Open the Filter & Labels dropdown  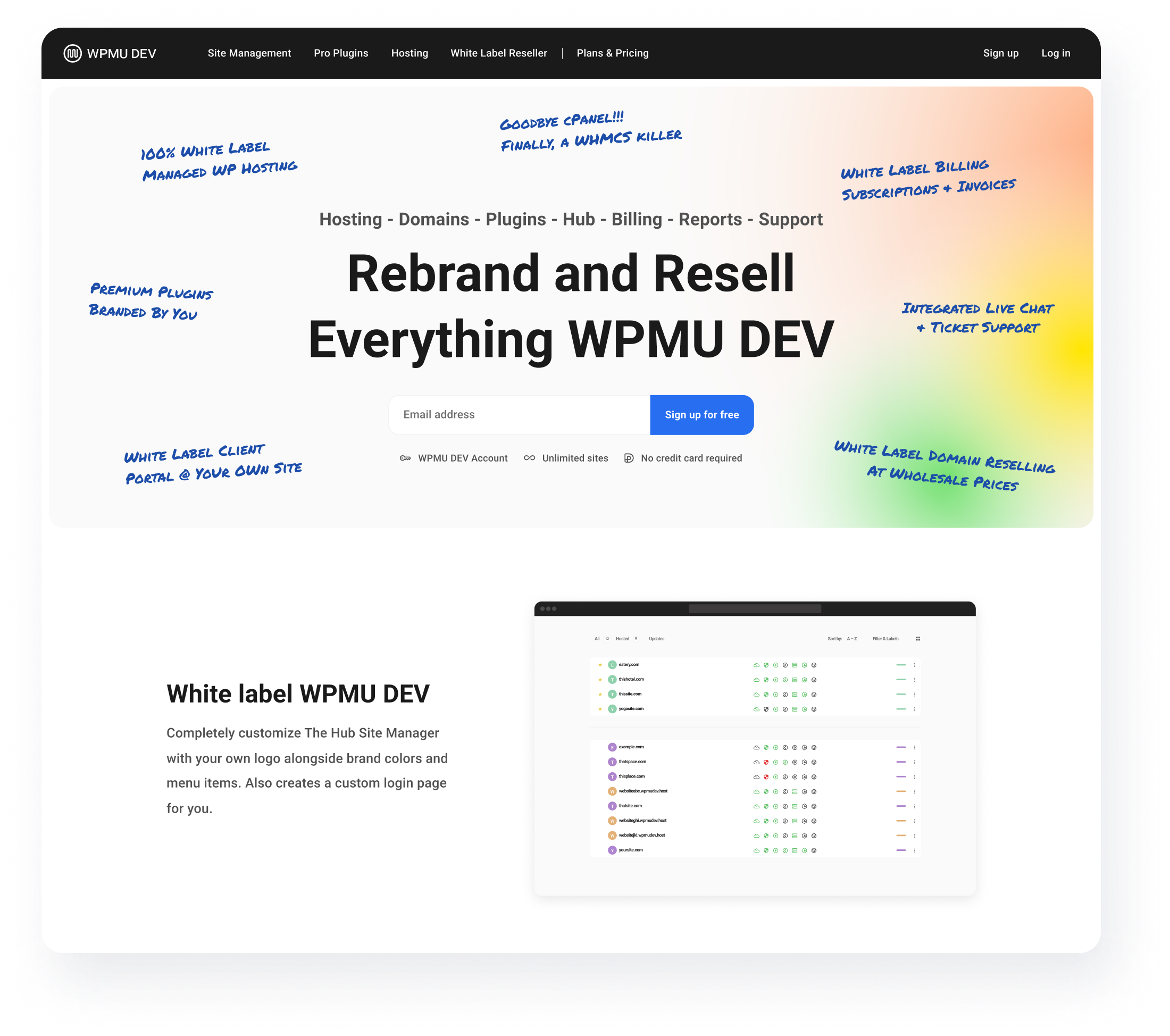pos(885,639)
